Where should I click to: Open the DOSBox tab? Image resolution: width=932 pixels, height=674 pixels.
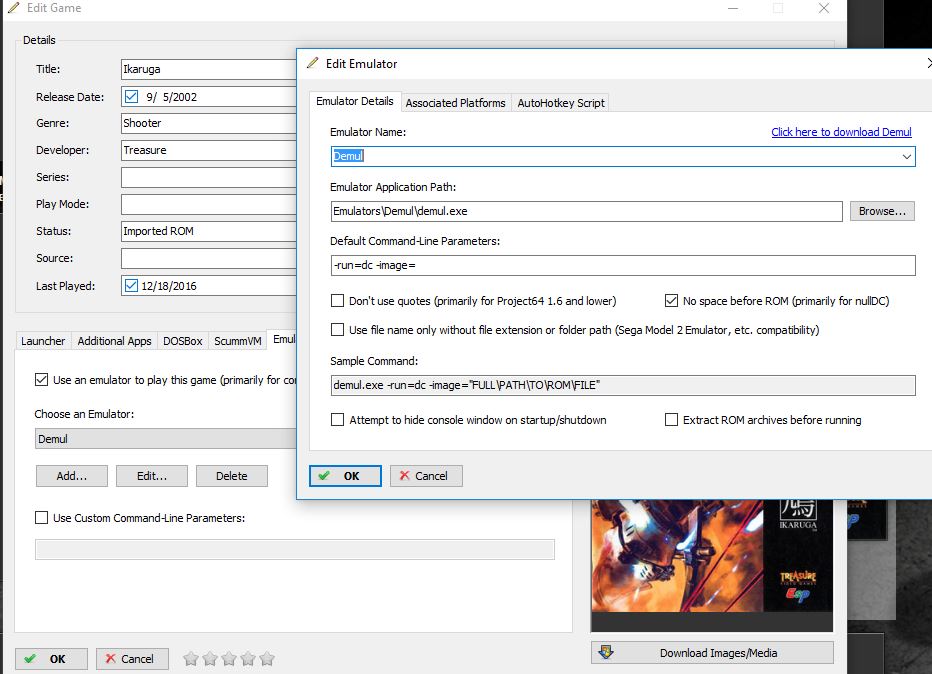[182, 341]
